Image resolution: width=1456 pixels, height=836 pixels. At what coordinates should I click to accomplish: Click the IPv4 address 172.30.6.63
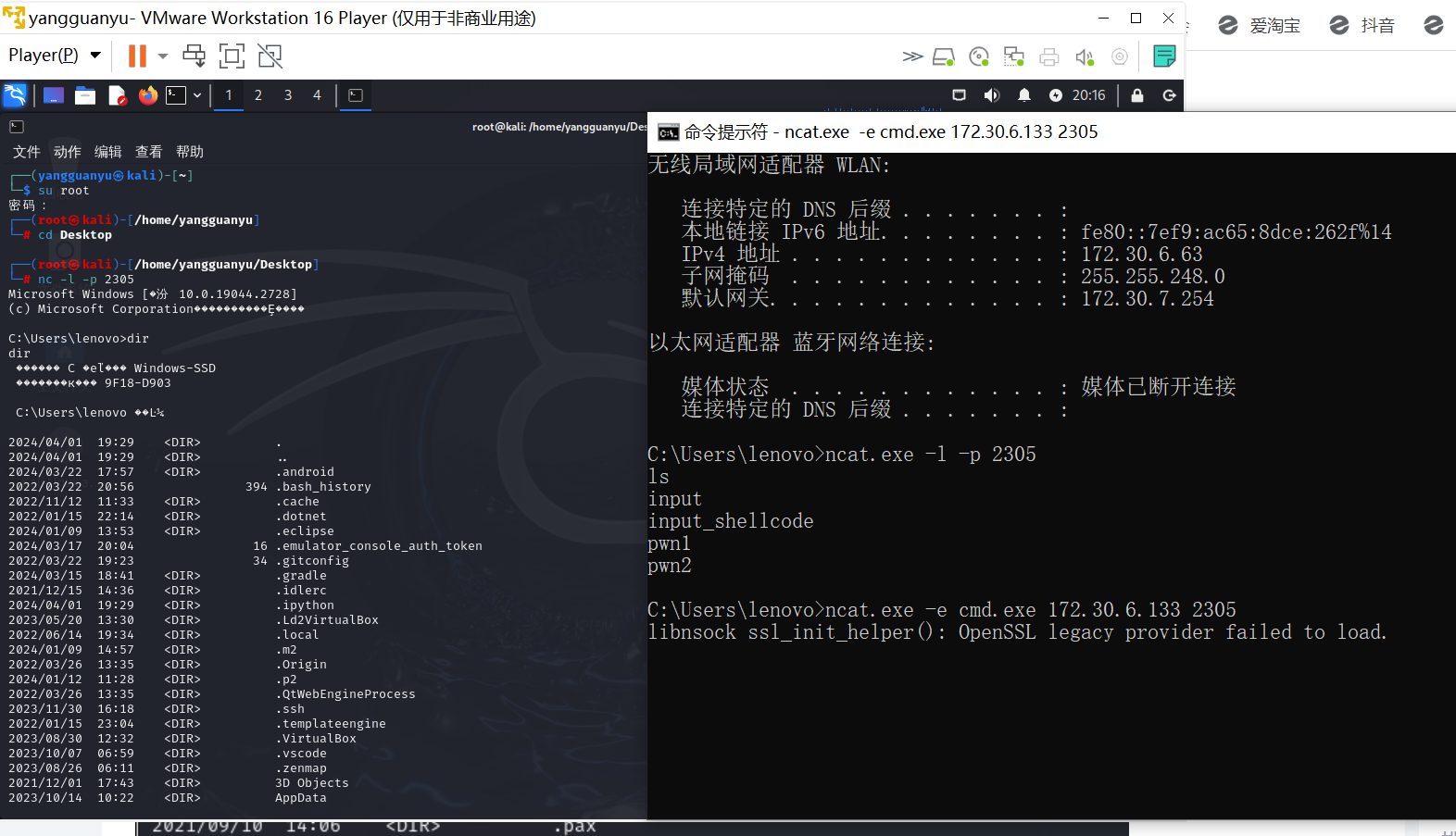pos(1142,254)
